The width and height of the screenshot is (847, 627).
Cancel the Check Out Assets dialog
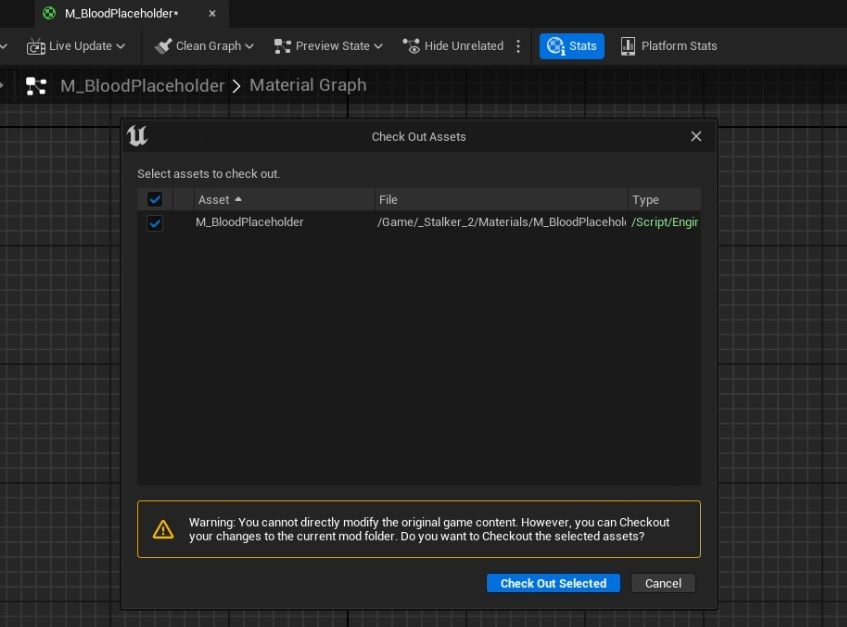[663, 583]
